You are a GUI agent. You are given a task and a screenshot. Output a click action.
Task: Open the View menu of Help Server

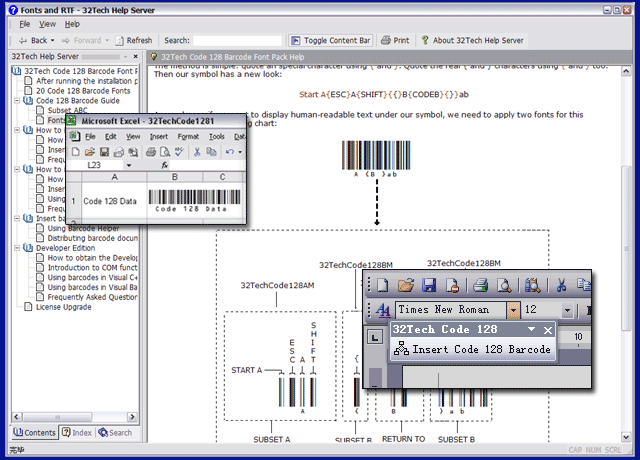47,24
